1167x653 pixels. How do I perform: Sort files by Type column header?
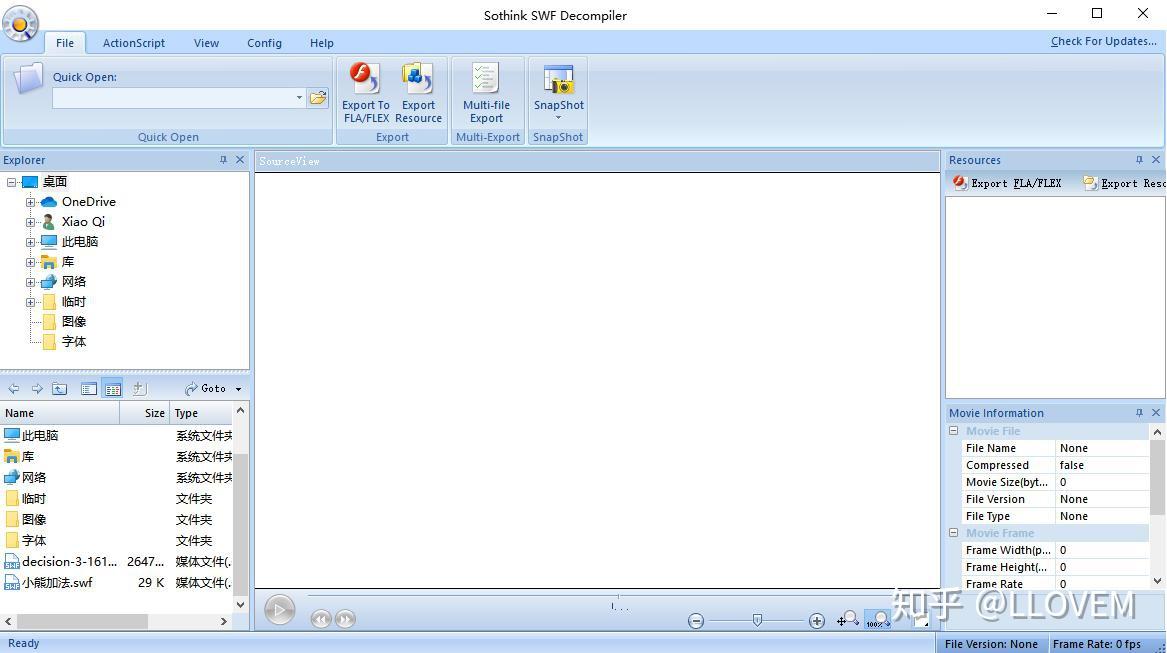(x=201, y=413)
